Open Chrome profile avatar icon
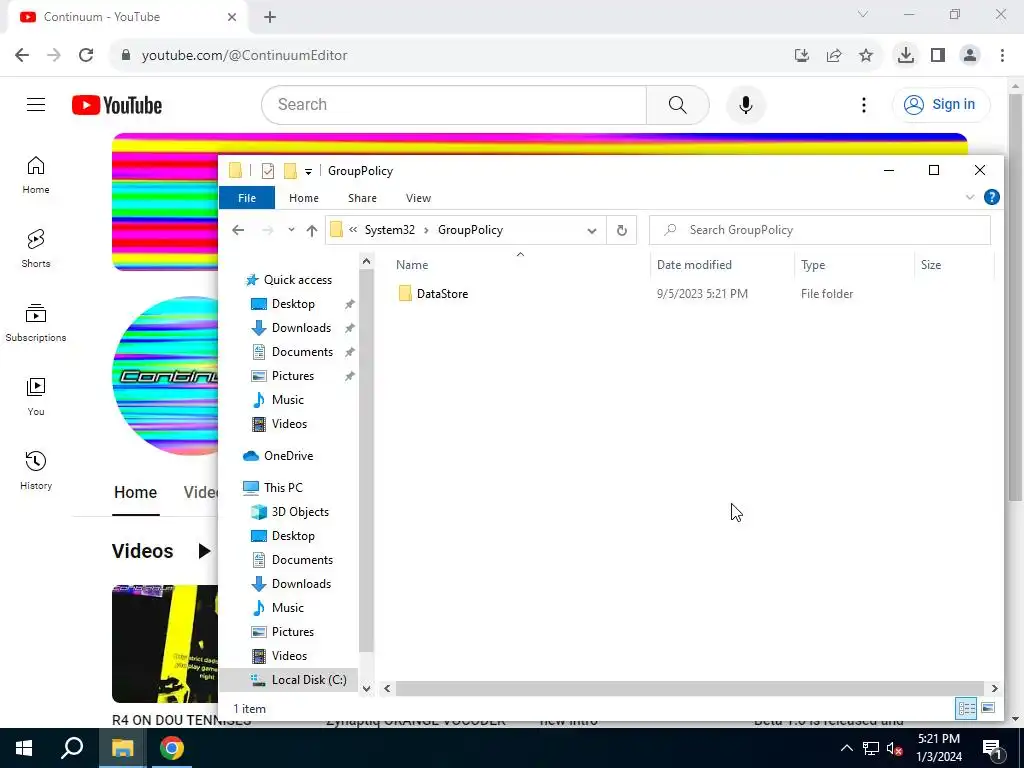The width and height of the screenshot is (1024, 768). click(x=970, y=56)
